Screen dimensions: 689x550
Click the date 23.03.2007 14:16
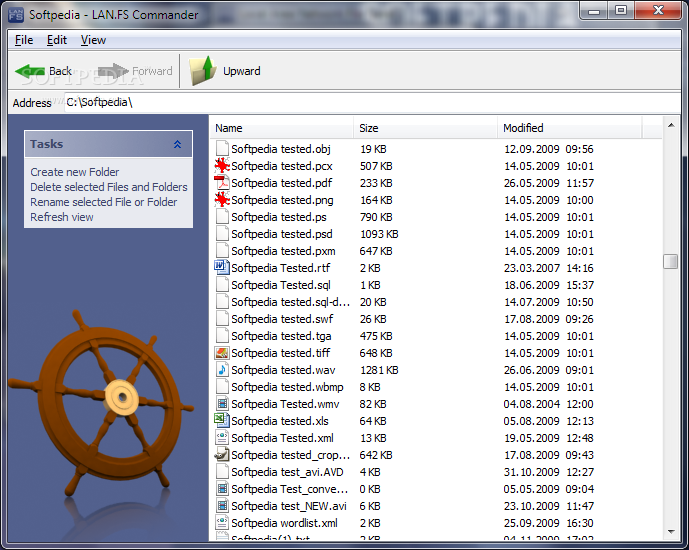point(549,268)
